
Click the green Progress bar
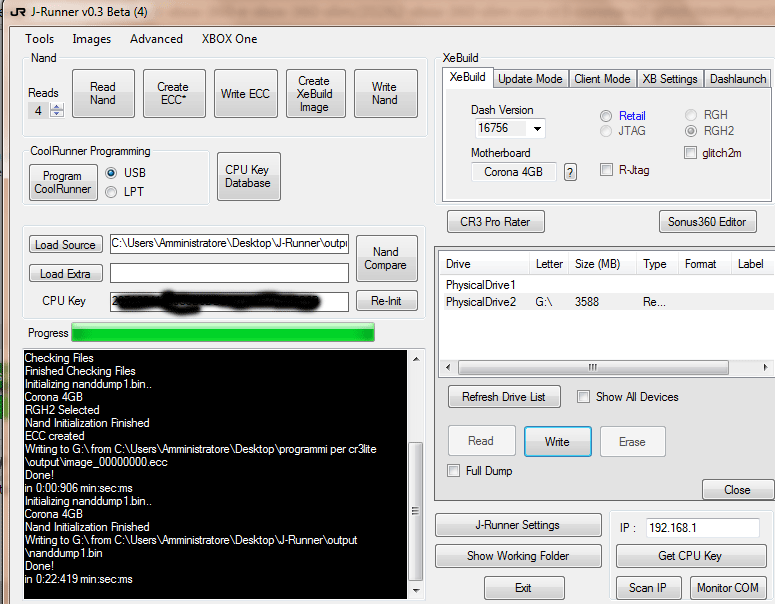click(x=223, y=333)
